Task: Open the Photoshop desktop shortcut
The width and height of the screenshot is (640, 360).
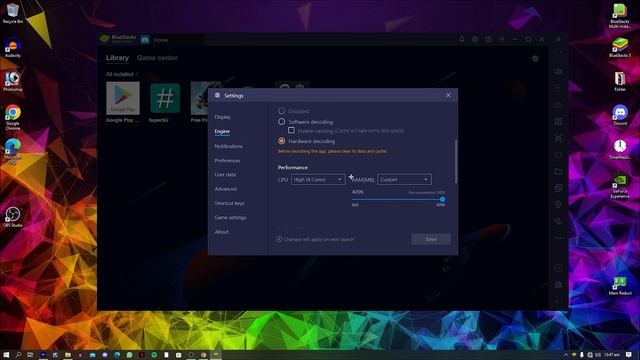Action: (13, 81)
